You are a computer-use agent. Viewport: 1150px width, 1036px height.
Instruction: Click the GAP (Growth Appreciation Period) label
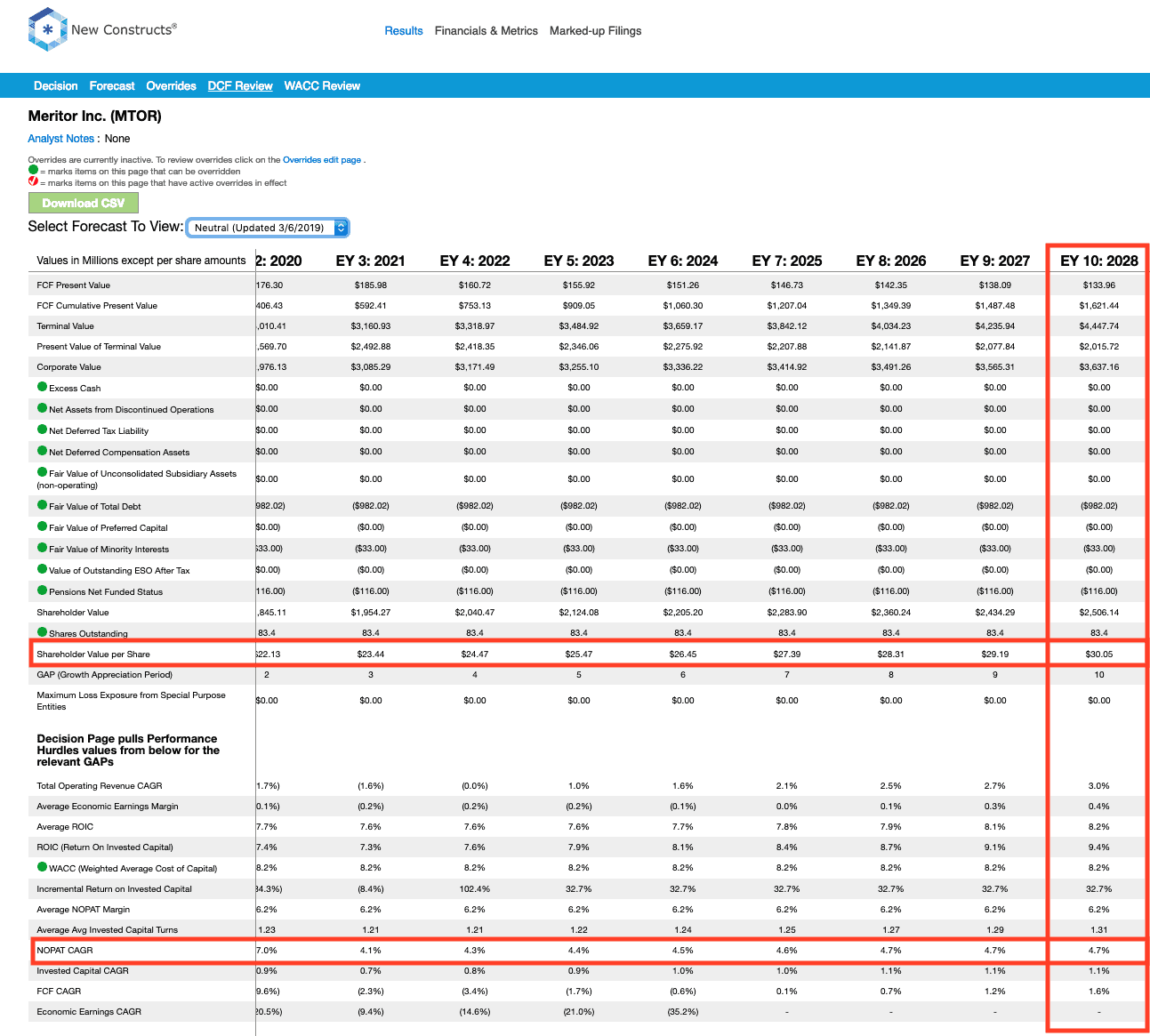tap(105, 675)
